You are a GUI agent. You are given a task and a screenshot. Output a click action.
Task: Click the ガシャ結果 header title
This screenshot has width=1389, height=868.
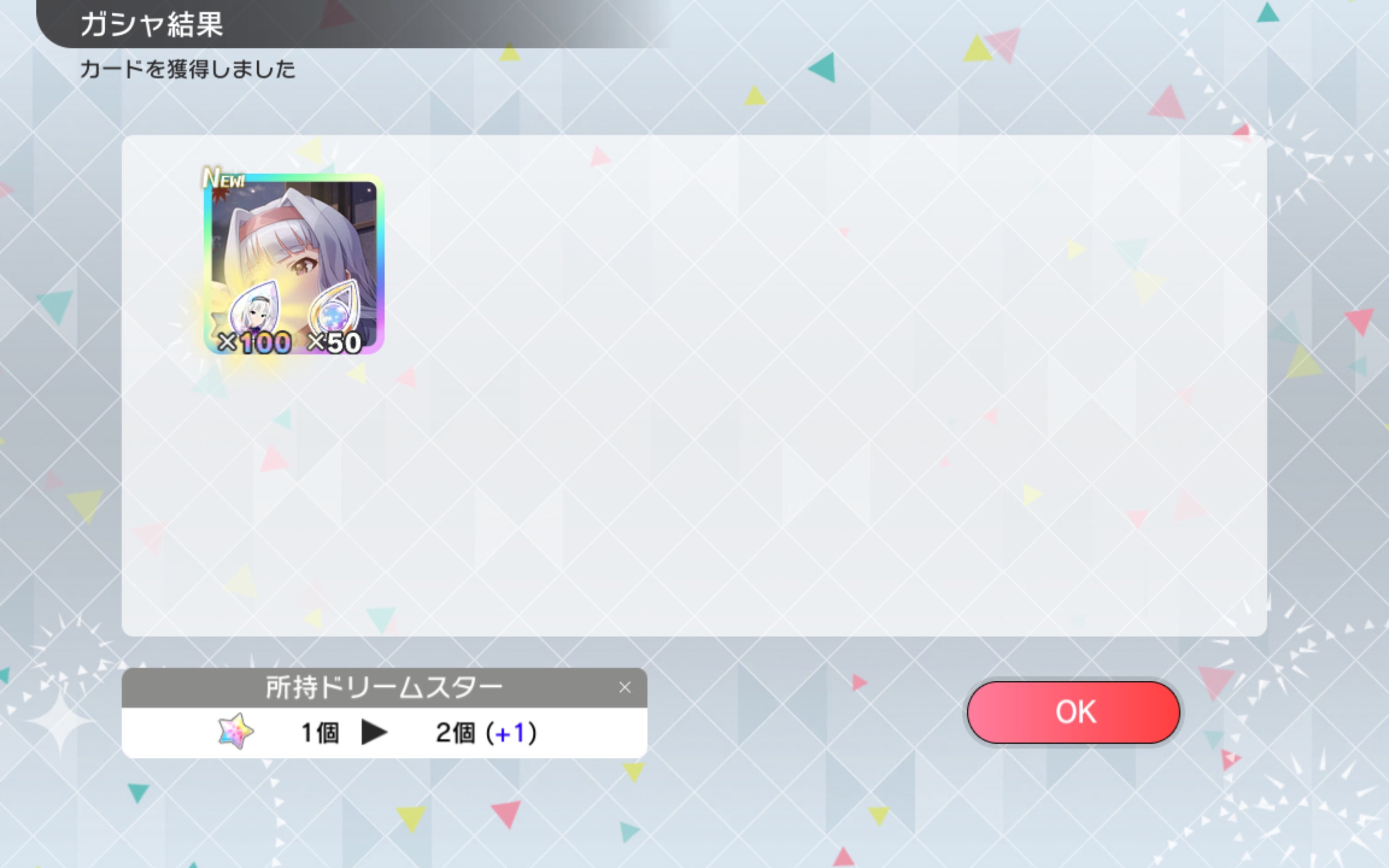tap(151, 25)
